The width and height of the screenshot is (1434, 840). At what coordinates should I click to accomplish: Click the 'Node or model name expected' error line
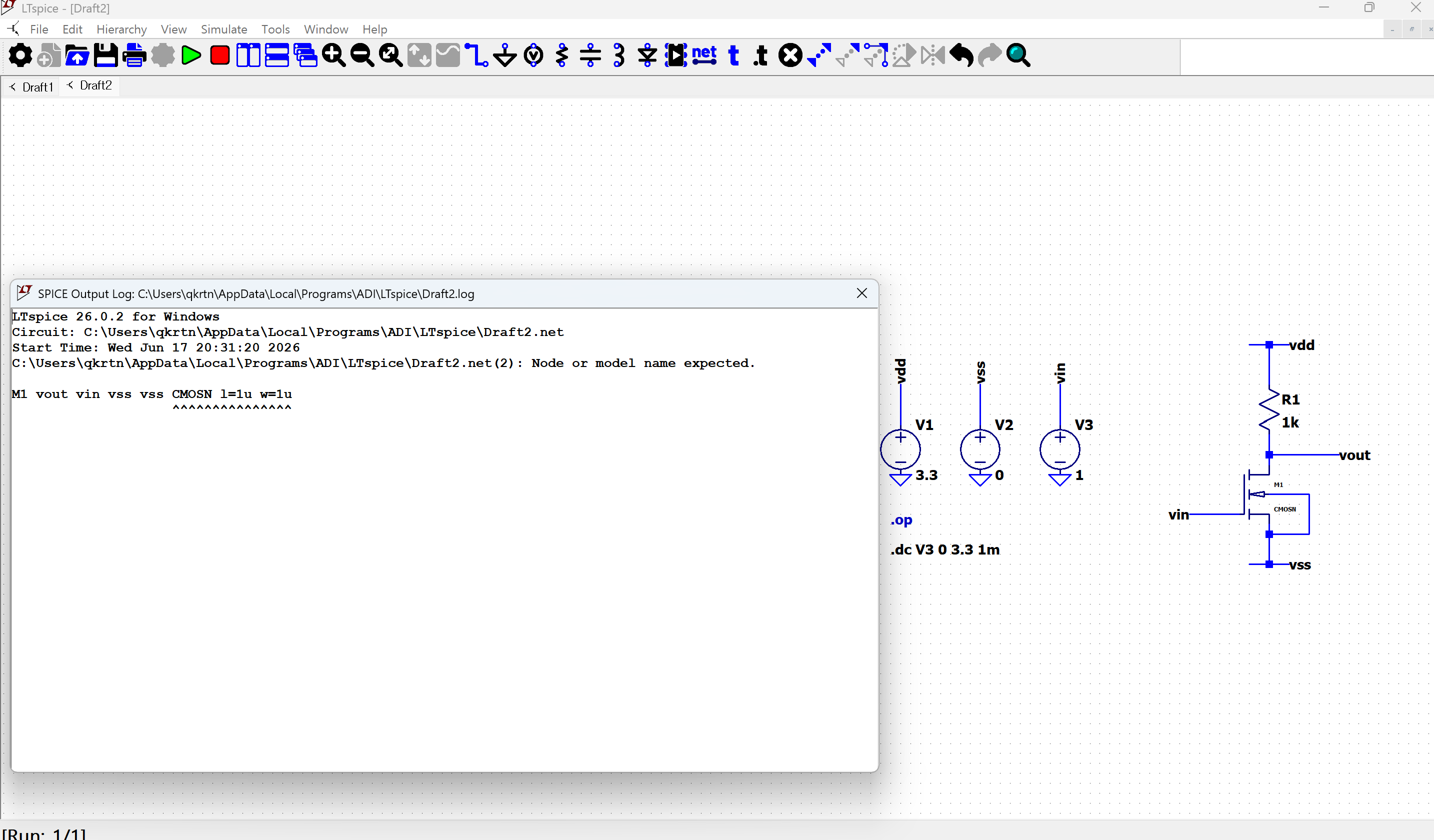pyautogui.click(x=383, y=363)
